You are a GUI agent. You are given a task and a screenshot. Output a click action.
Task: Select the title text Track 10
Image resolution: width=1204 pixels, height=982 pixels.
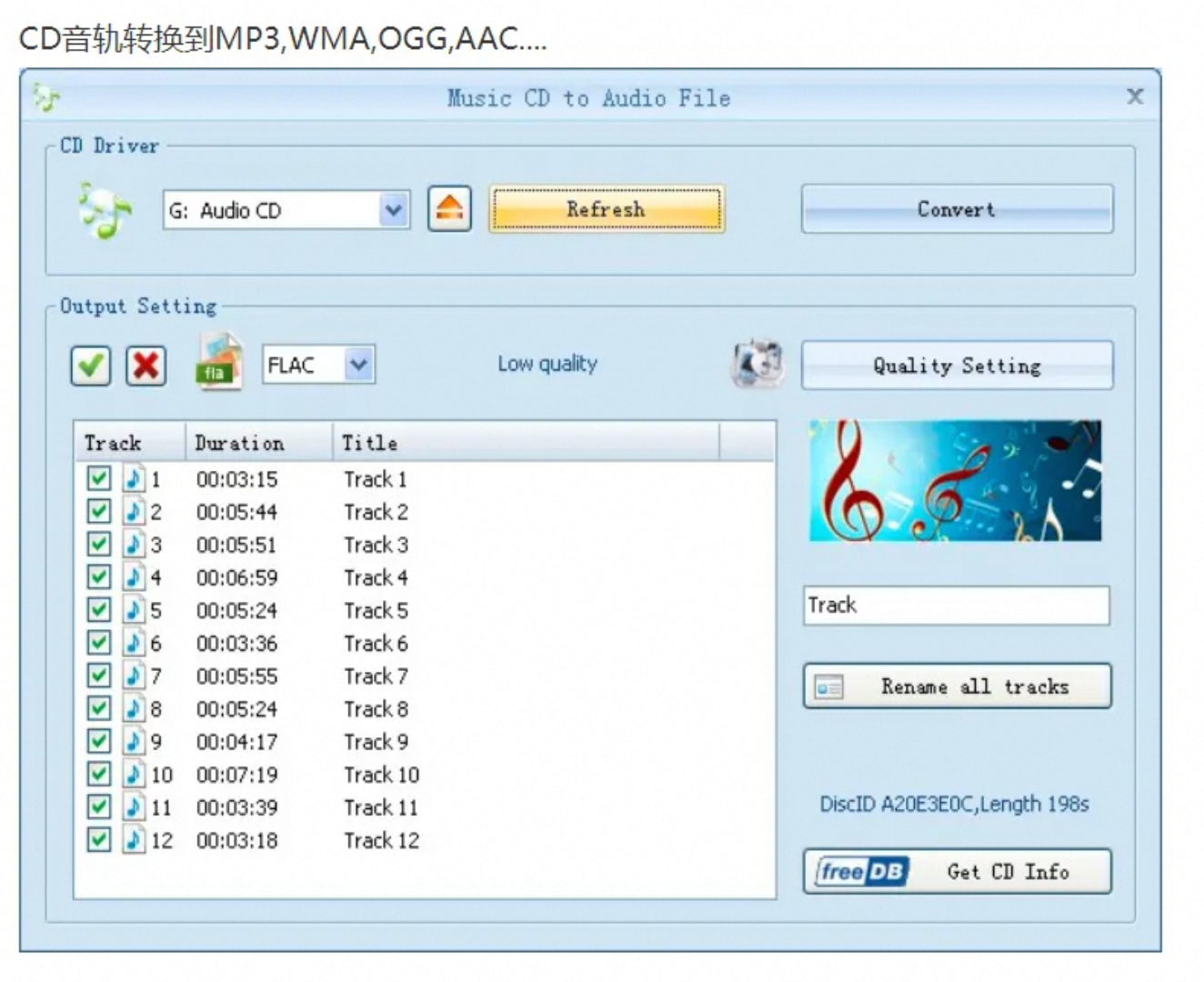pyautogui.click(x=381, y=775)
